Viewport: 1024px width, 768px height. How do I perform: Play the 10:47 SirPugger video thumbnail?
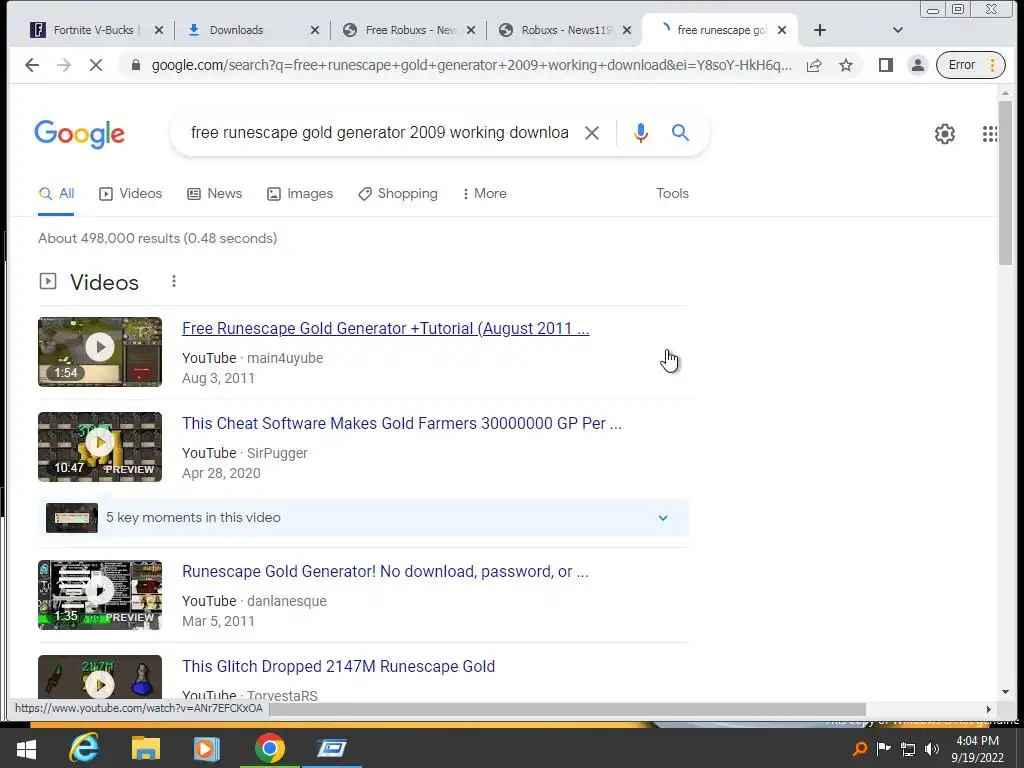coord(100,447)
